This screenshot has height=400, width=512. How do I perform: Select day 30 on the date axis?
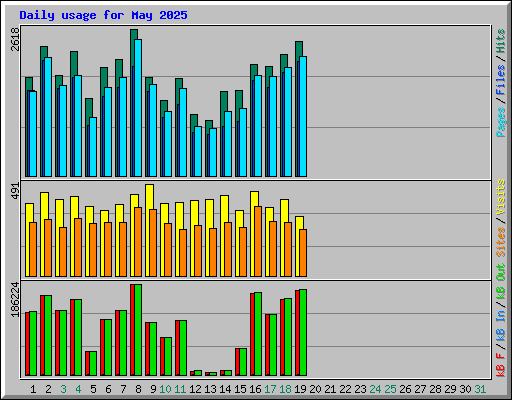point(465,389)
